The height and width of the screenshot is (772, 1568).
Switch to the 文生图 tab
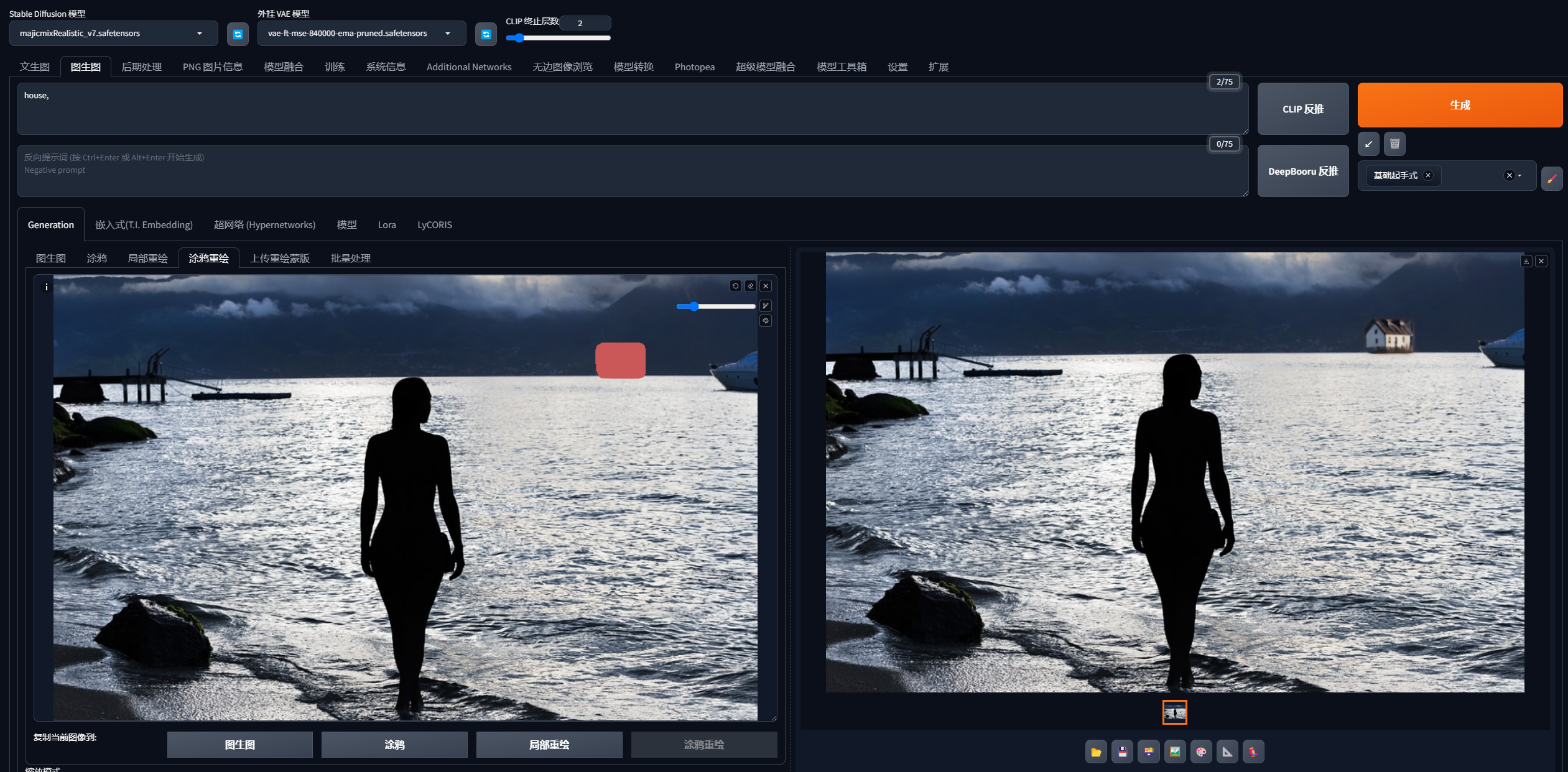tap(35, 67)
